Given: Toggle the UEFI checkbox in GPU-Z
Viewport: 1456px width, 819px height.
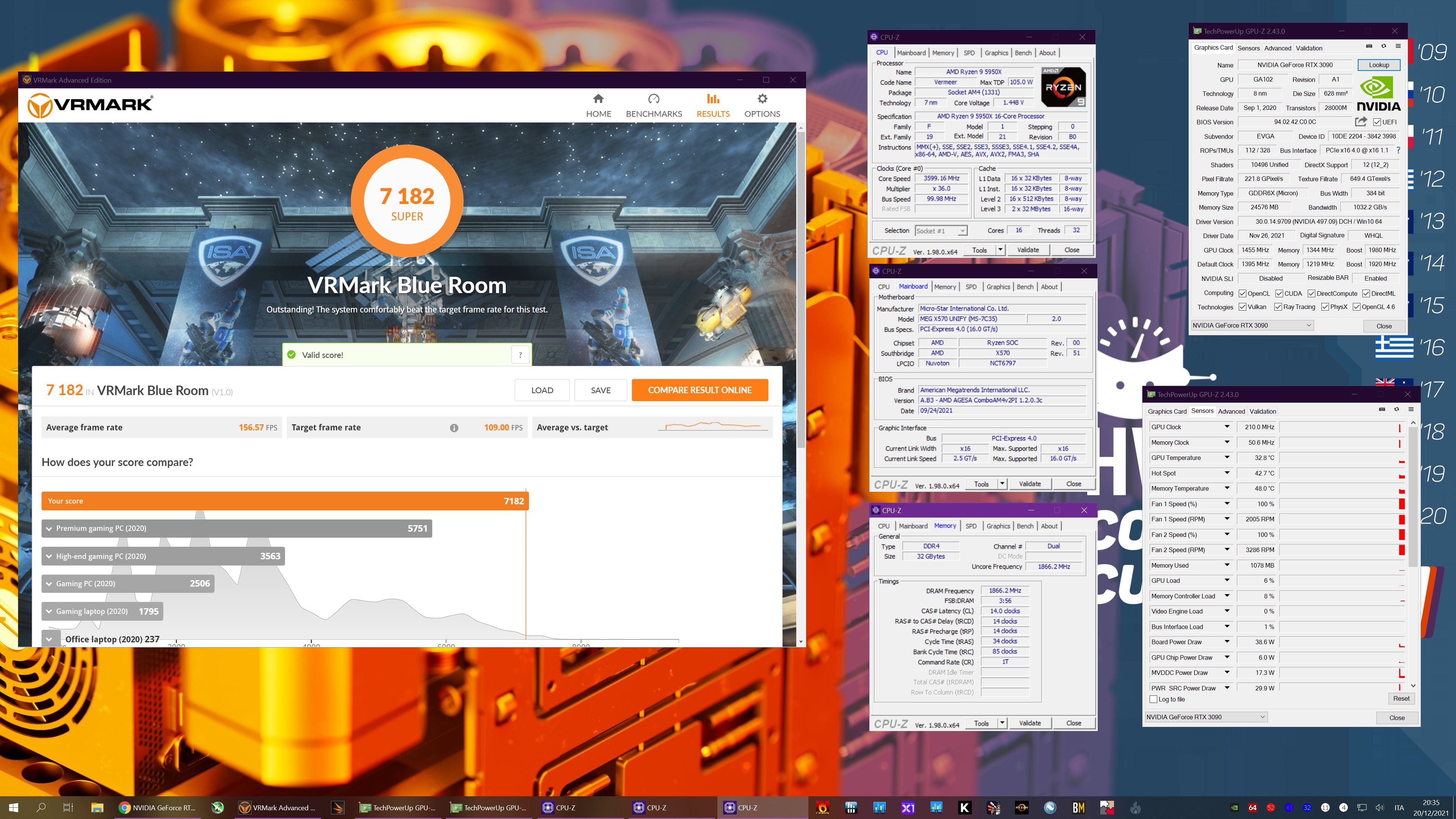Looking at the screenshot, I should click(1377, 122).
